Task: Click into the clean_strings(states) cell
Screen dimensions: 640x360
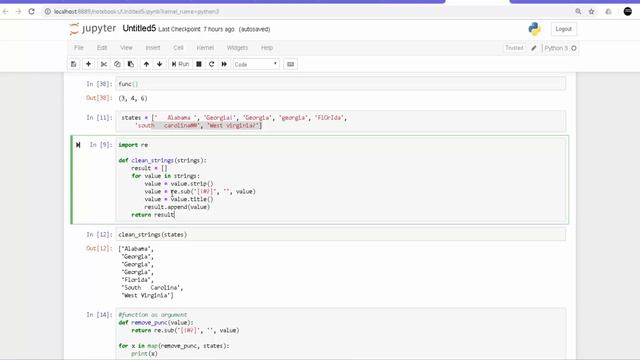Action: coord(340,234)
